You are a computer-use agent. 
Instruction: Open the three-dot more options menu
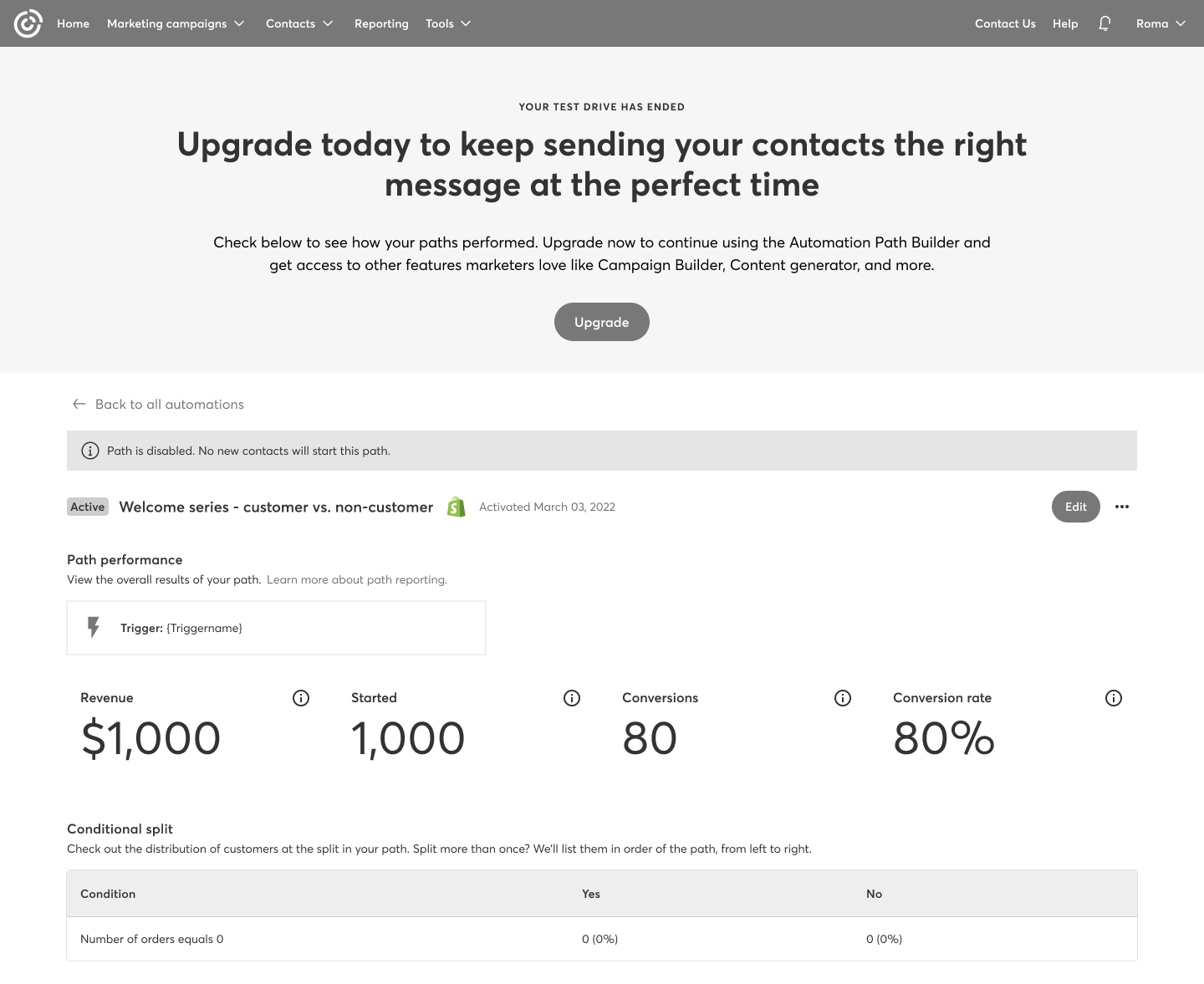click(x=1122, y=507)
